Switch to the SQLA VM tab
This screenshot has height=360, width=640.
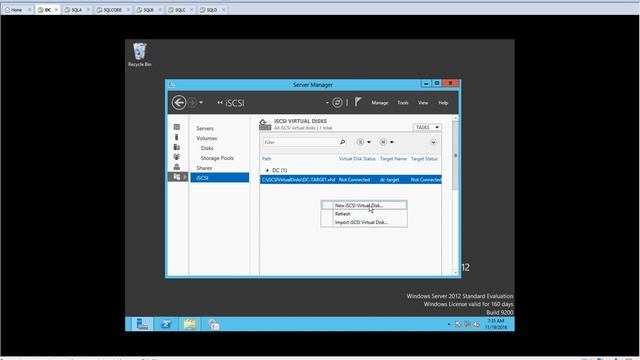click(76, 10)
